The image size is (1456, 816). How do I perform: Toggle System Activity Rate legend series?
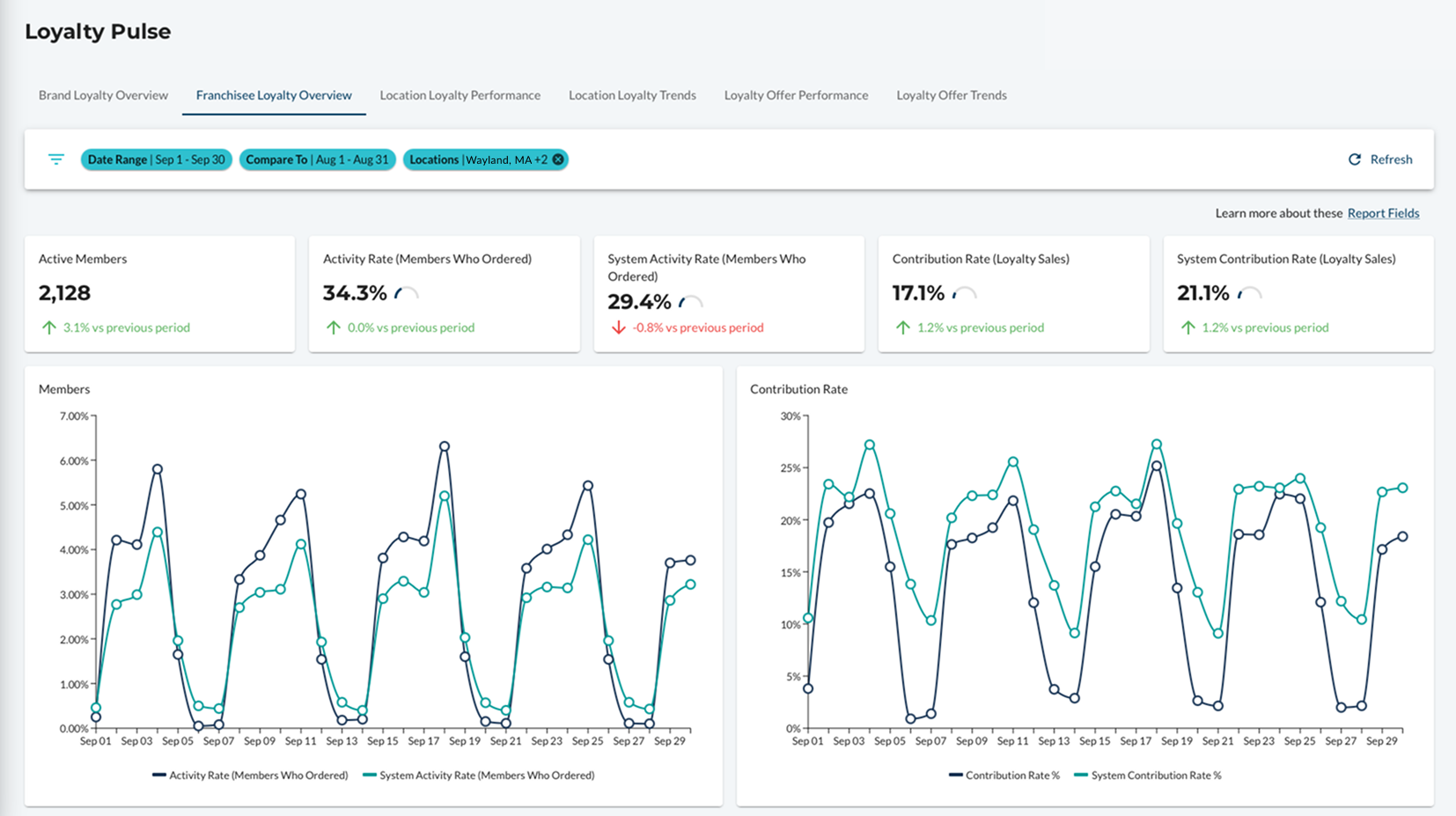coord(479,776)
